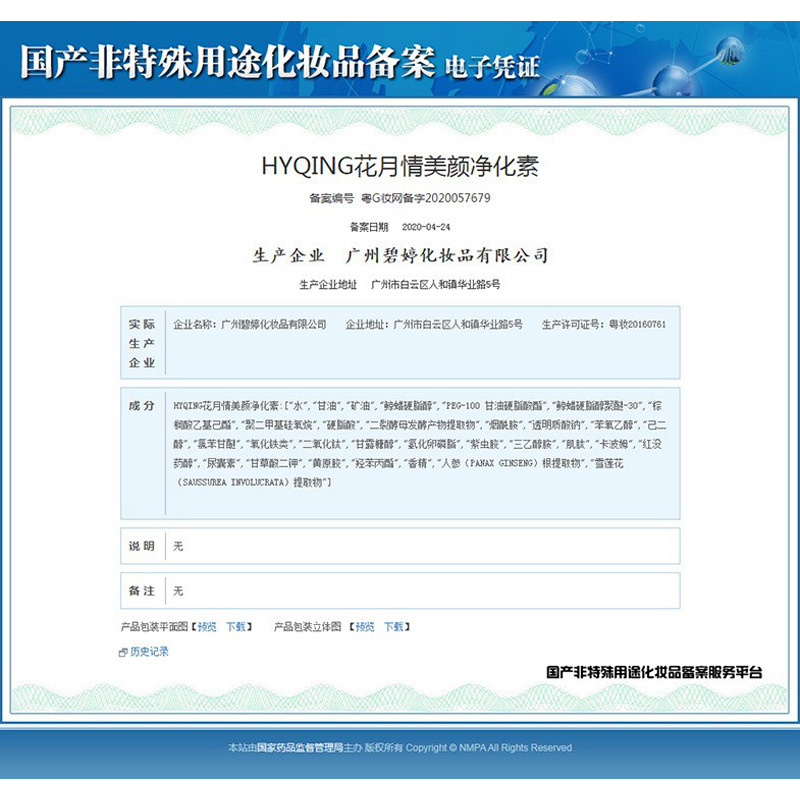The height and width of the screenshot is (800, 800).
Task: Click the 国家药品监督管理局 footer text
Action: coord(299,747)
